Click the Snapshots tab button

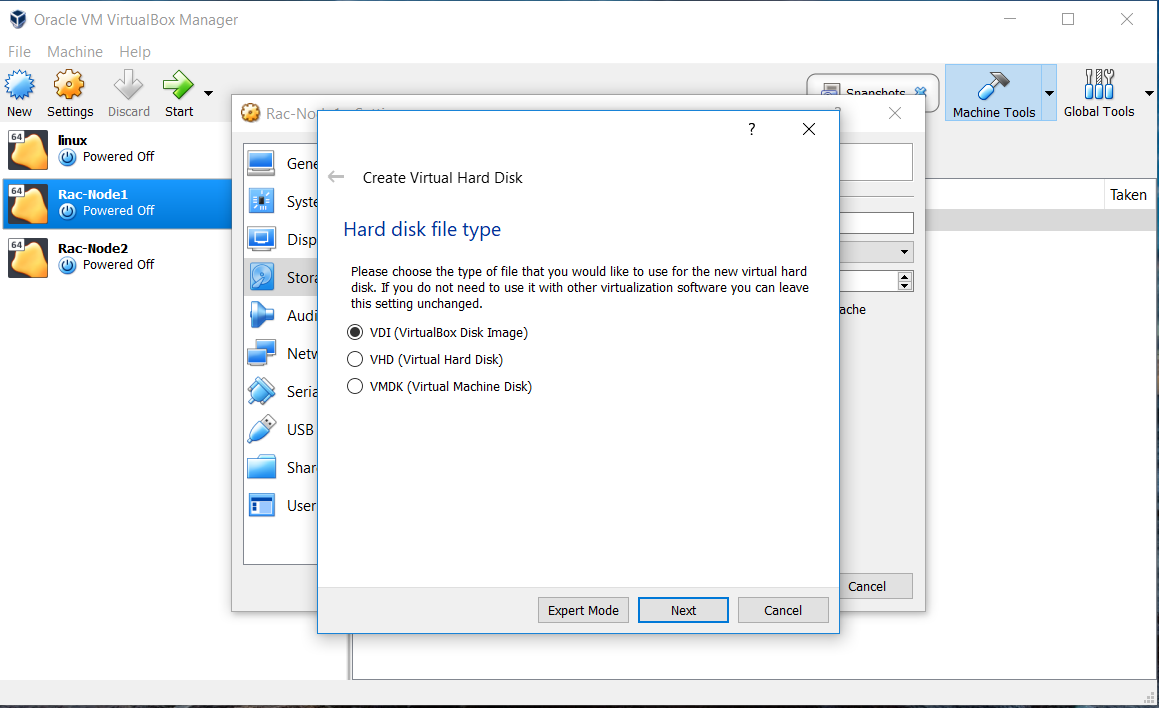point(873,93)
